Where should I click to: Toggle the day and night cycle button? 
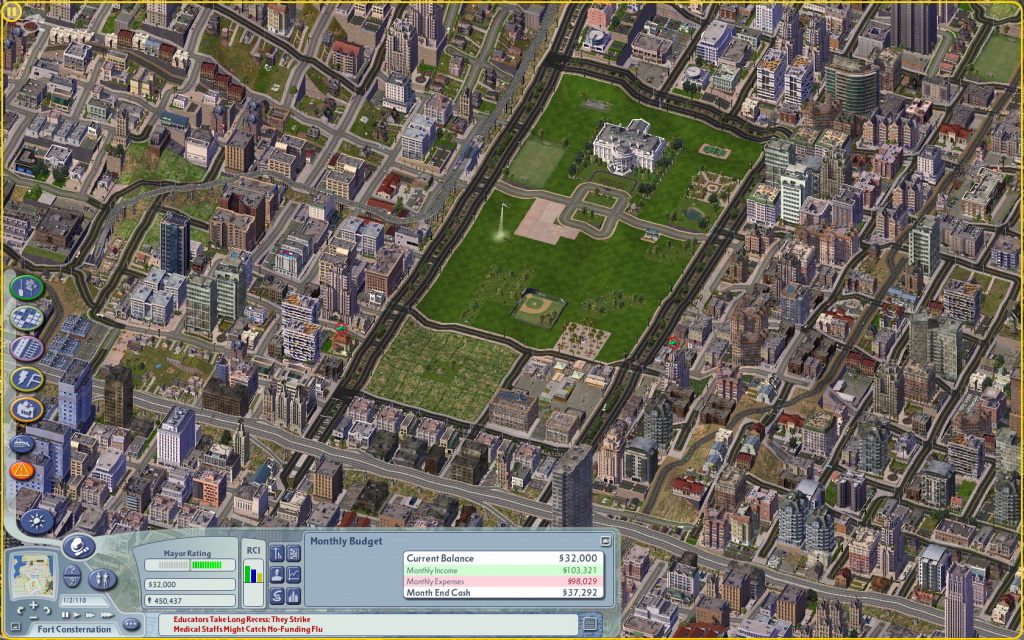coord(37,521)
